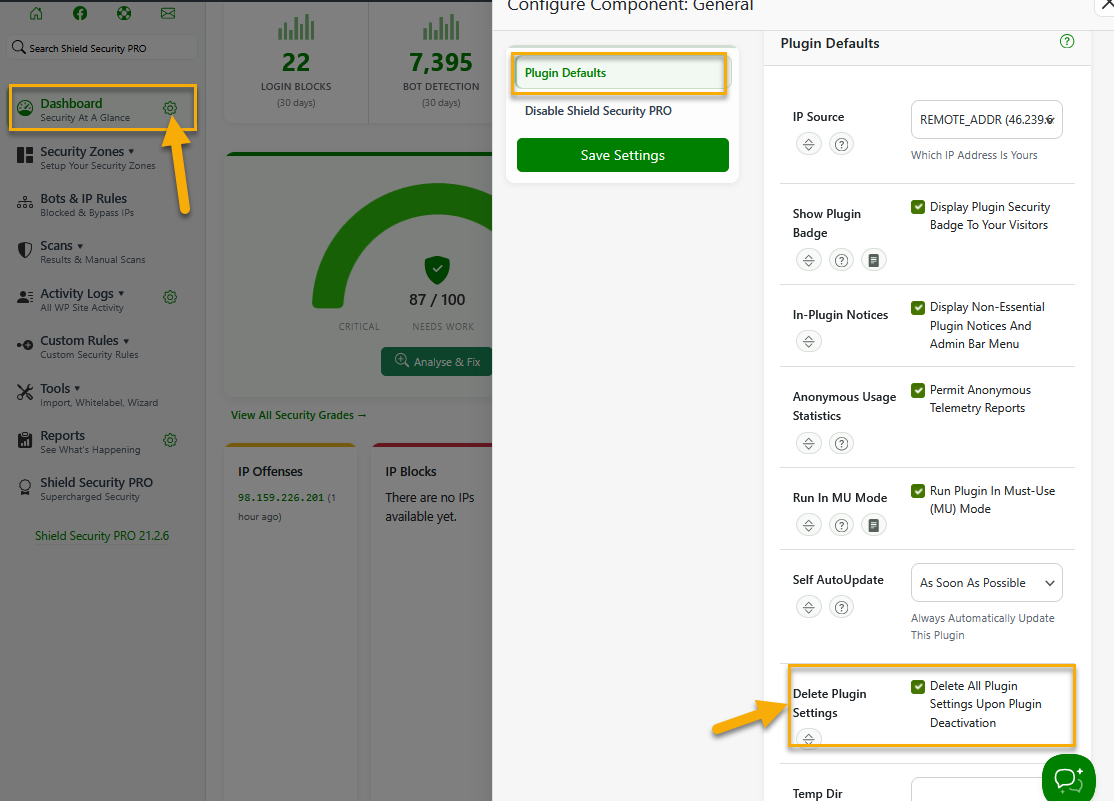The height and width of the screenshot is (801, 1114).
Task: Open the chat support bubble
Action: pyautogui.click(x=1068, y=779)
